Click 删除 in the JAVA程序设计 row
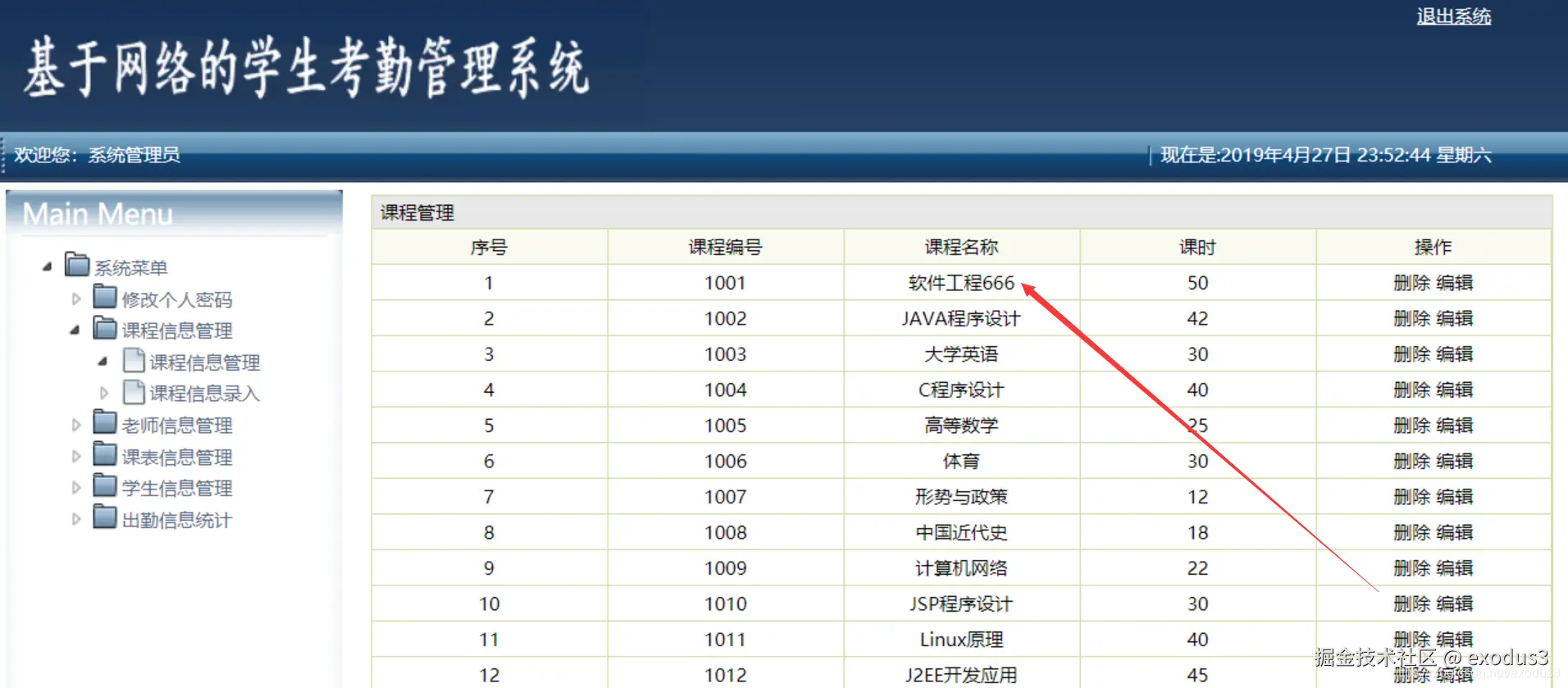This screenshot has width=1568, height=688. 1411,318
